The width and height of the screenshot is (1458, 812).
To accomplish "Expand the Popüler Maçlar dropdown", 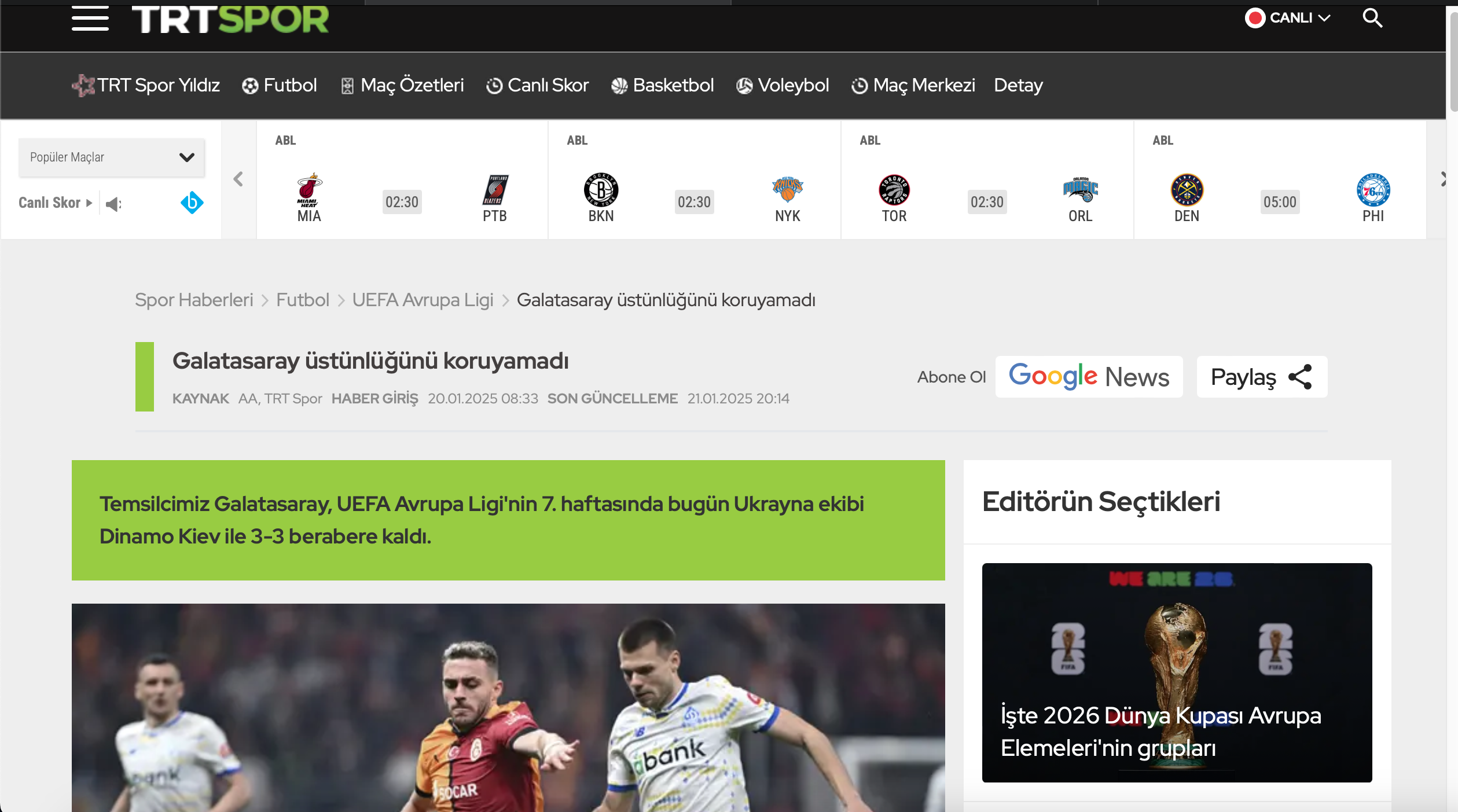I will click(111, 157).
